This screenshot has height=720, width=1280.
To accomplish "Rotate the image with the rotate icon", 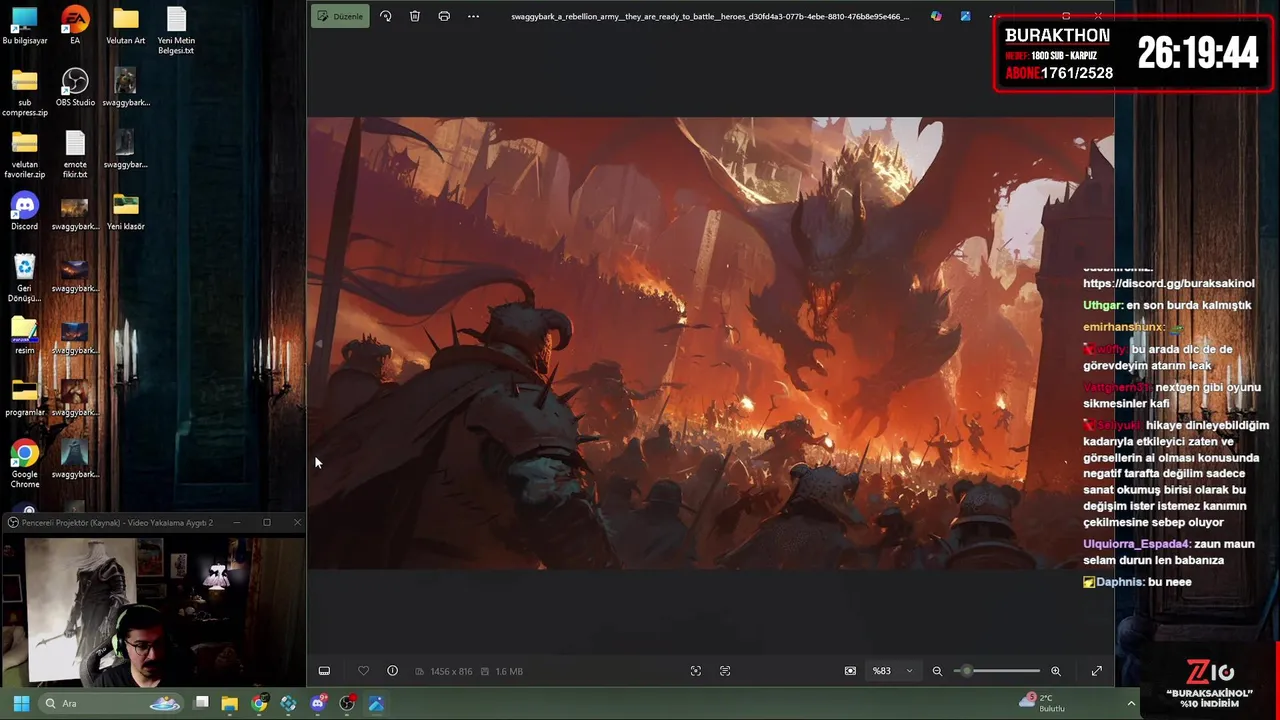I will (x=385, y=16).
